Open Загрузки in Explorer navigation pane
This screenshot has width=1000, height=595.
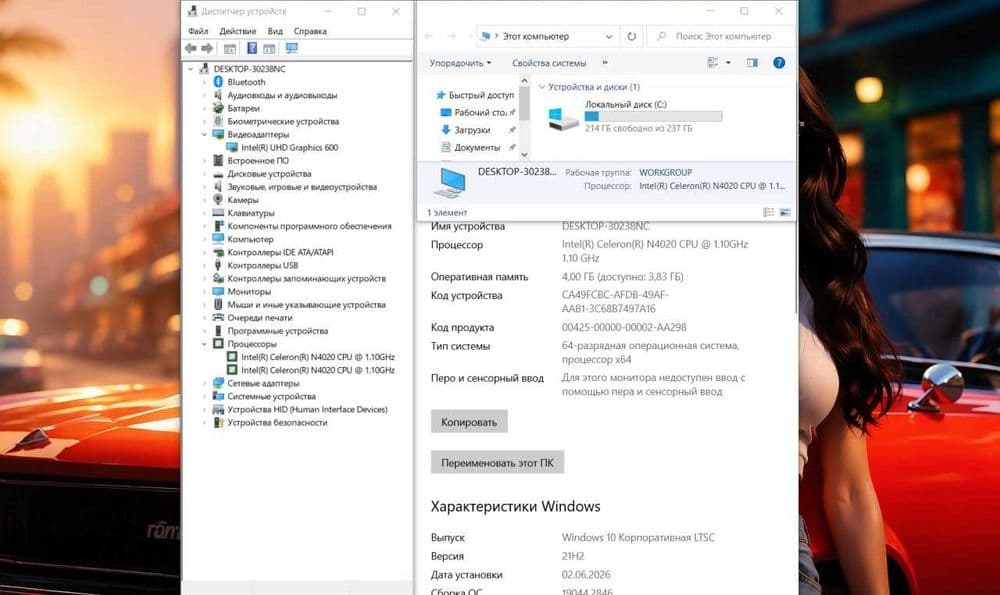pos(472,130)
